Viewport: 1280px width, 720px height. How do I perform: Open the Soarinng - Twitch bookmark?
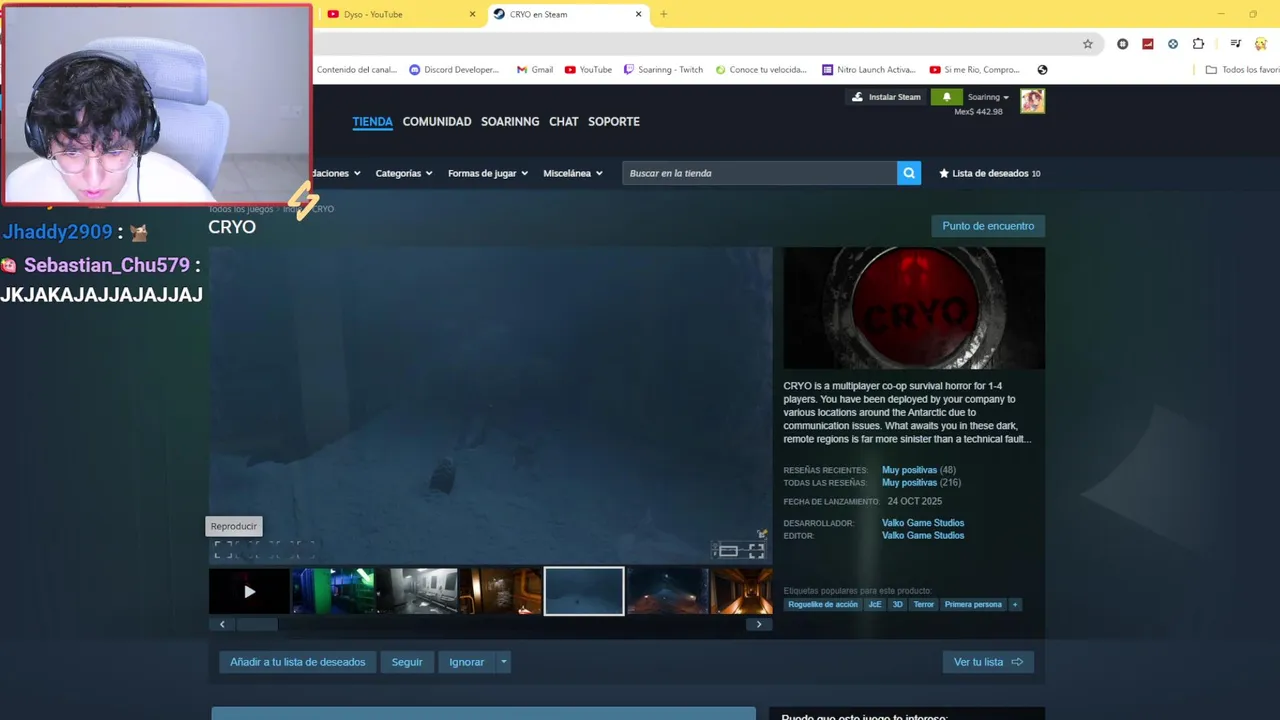point(662,70)
